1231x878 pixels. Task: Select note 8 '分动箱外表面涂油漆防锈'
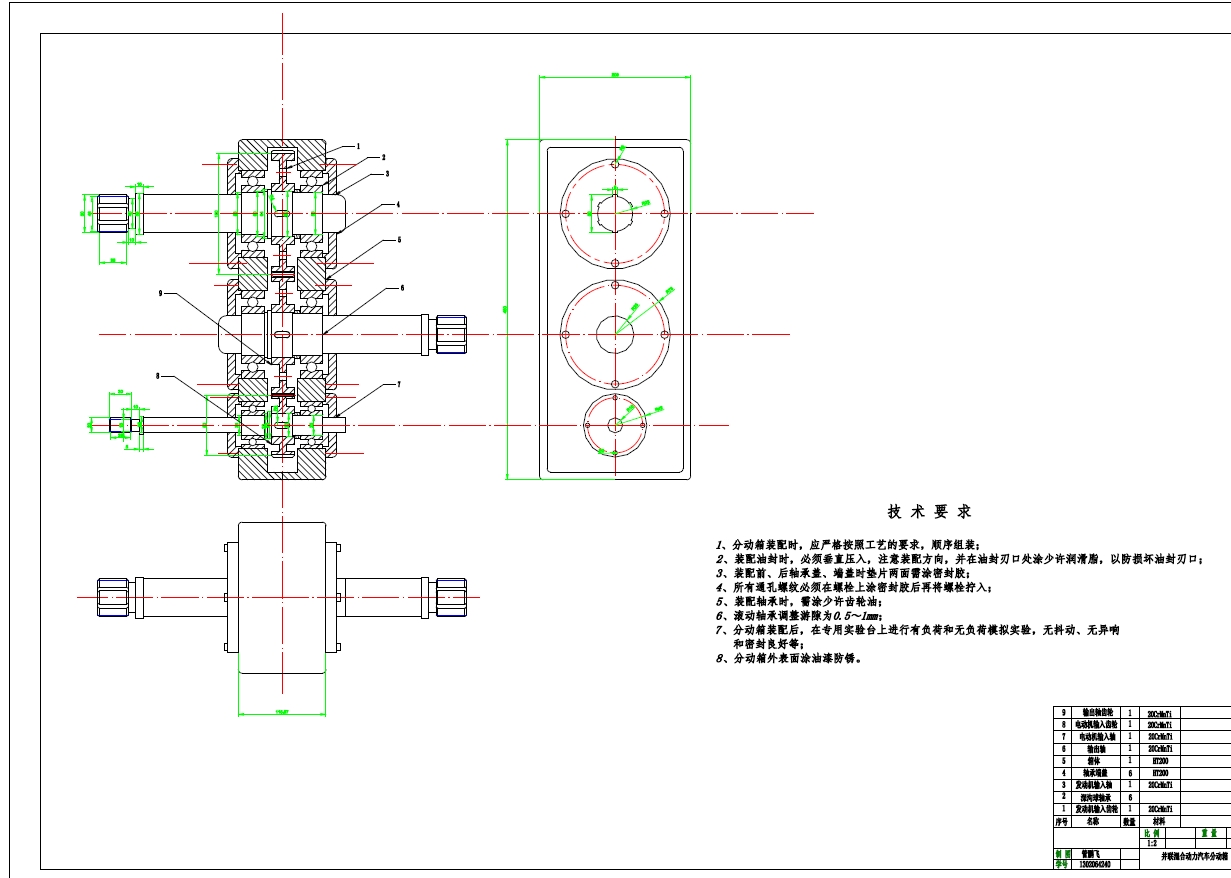788,659
